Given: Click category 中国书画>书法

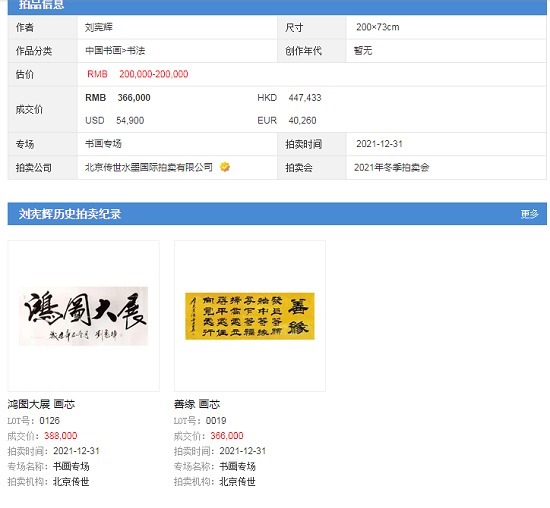Looking at the screenshot, I should point(115,51).
